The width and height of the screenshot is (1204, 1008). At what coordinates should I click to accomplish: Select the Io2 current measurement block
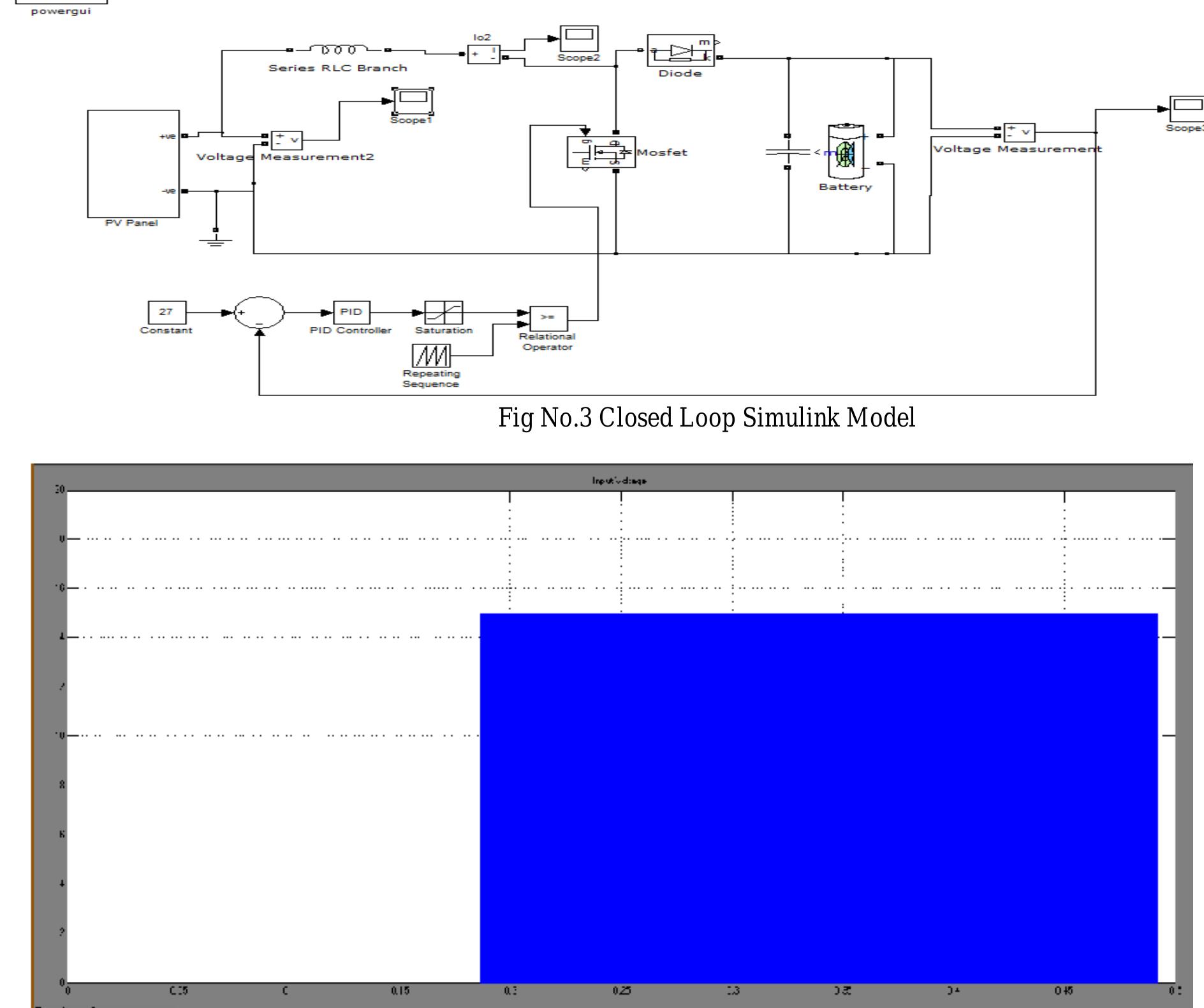click(483, 54)
